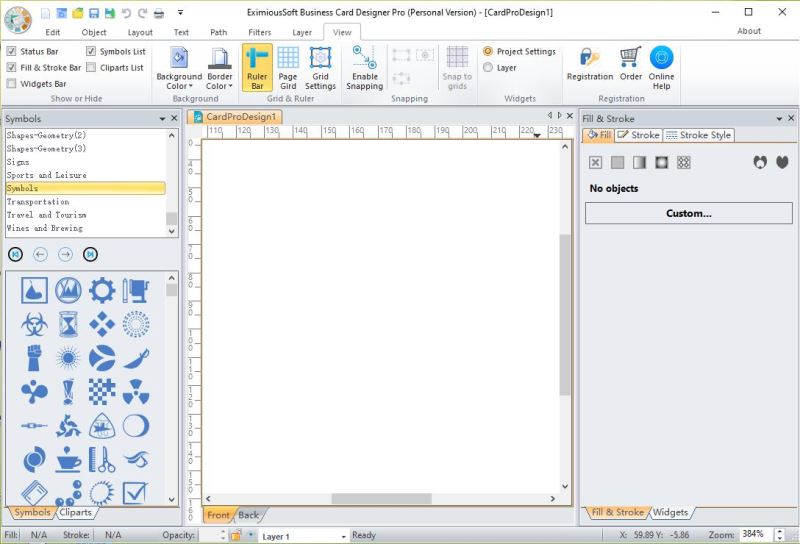Click the Zoom percentage field

point(757,535)
